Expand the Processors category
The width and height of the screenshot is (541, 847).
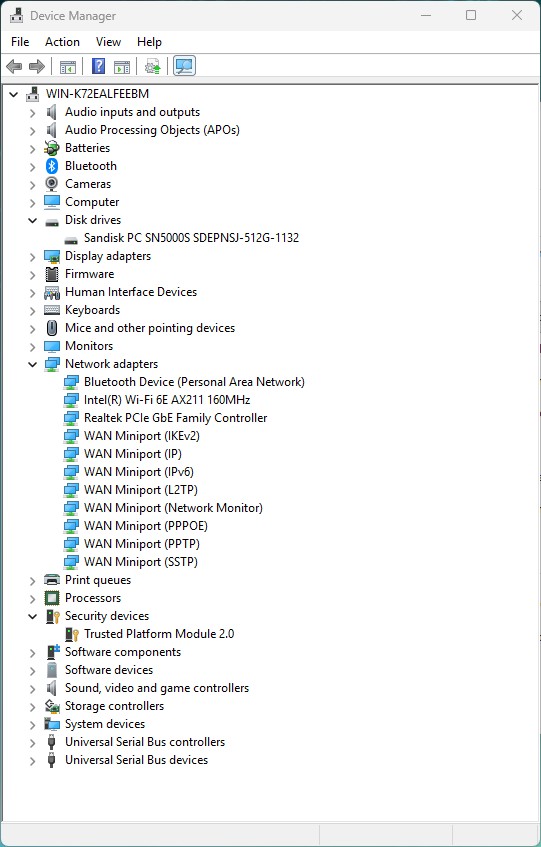click(32, 598)
